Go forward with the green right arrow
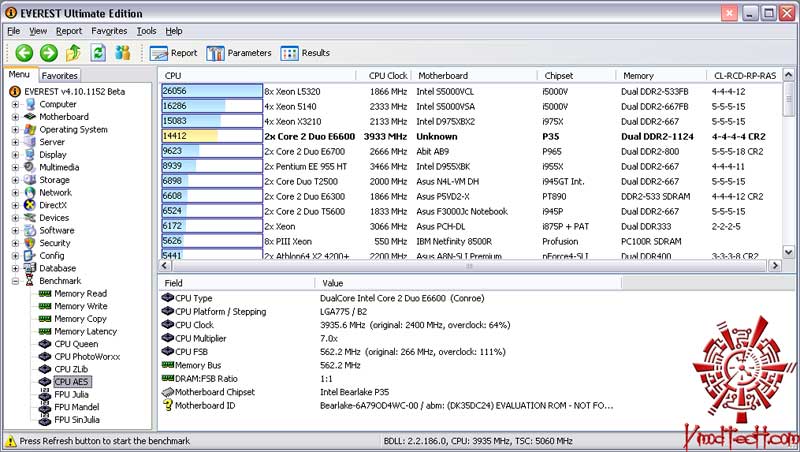The width and height of the screenshot is (800, 452). [49, 53]
